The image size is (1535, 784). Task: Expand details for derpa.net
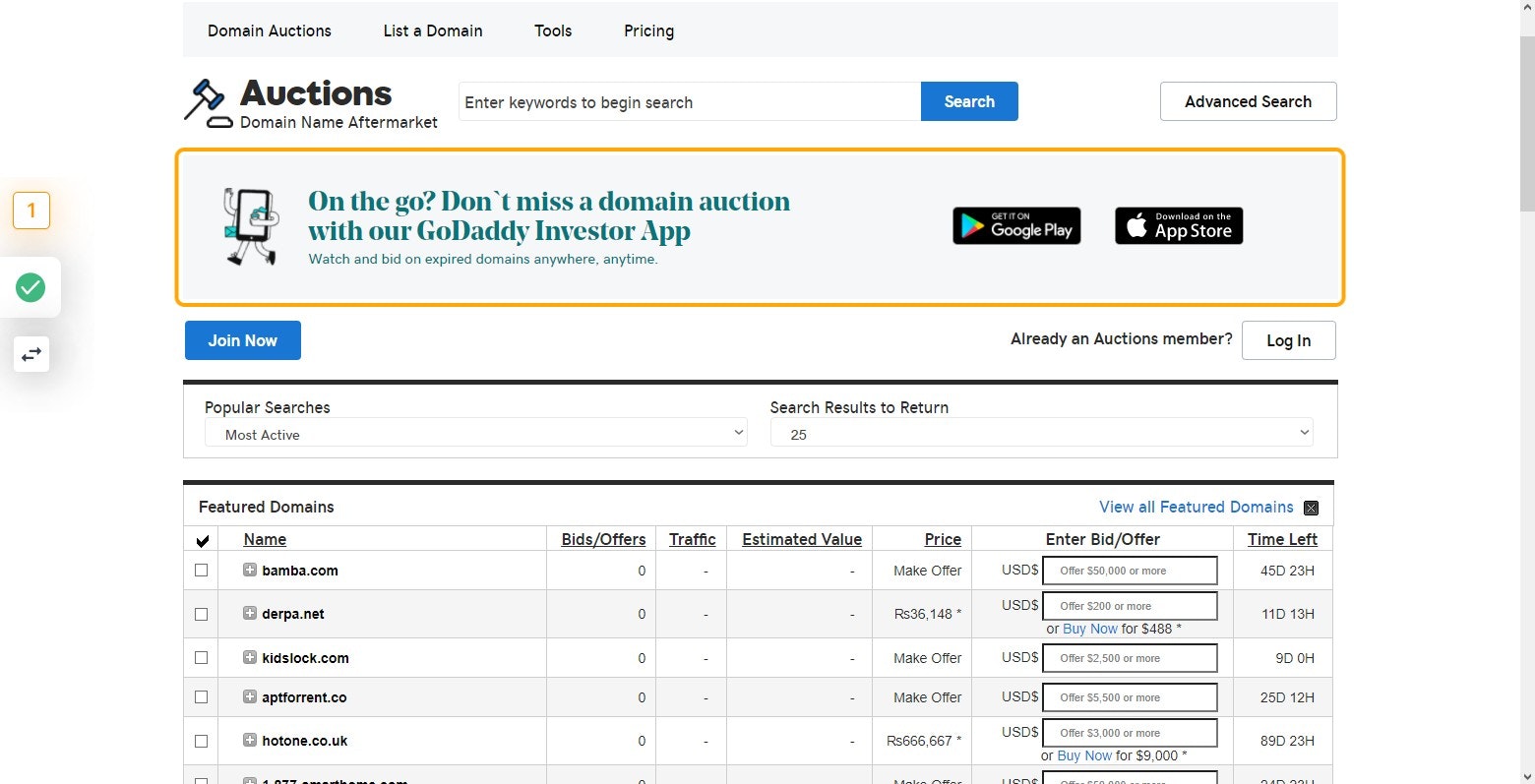250,613
